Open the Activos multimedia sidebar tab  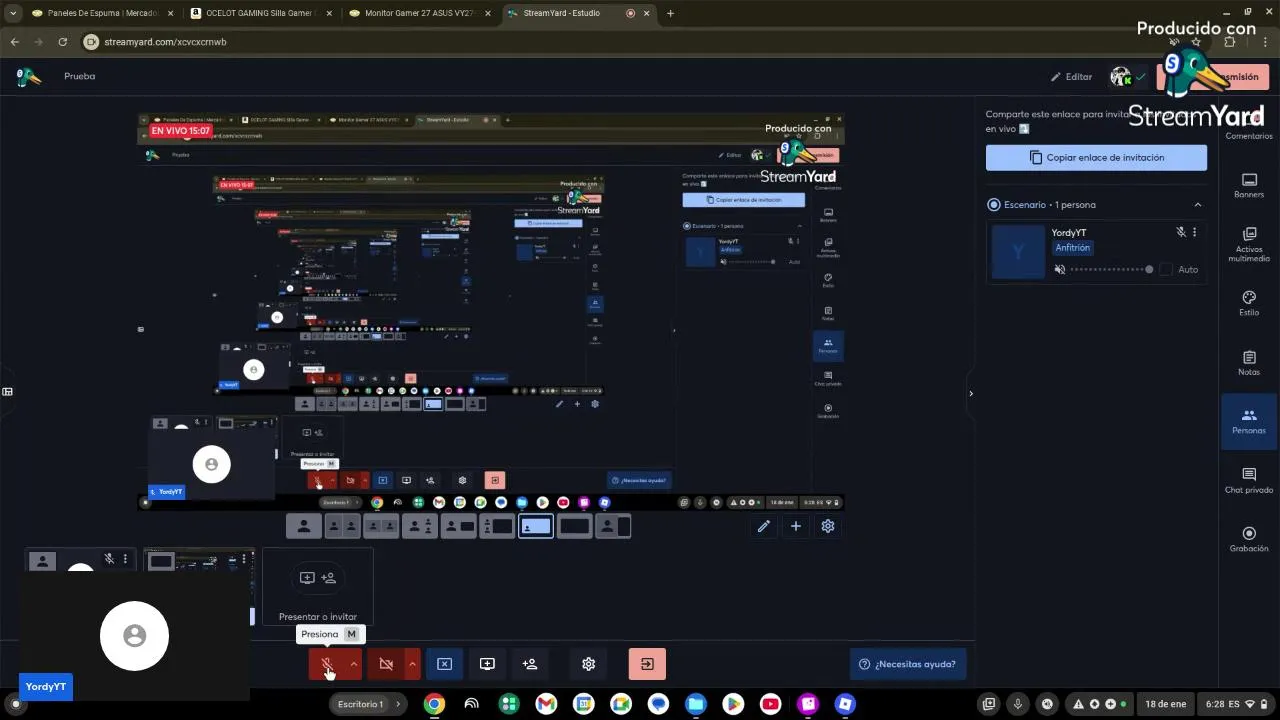pos(1249,244)
